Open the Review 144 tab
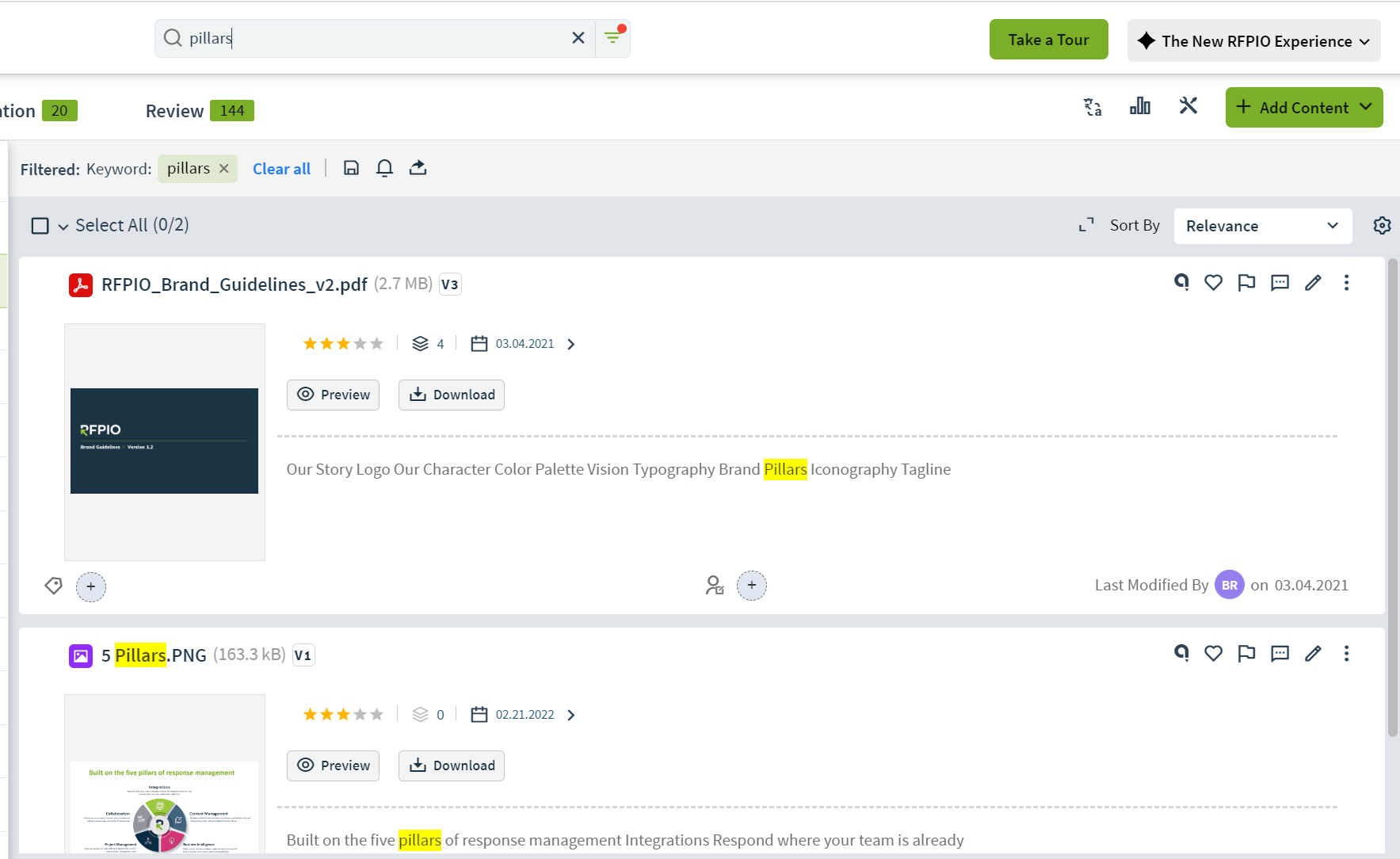1400x859 pixels. pos(199,111)
